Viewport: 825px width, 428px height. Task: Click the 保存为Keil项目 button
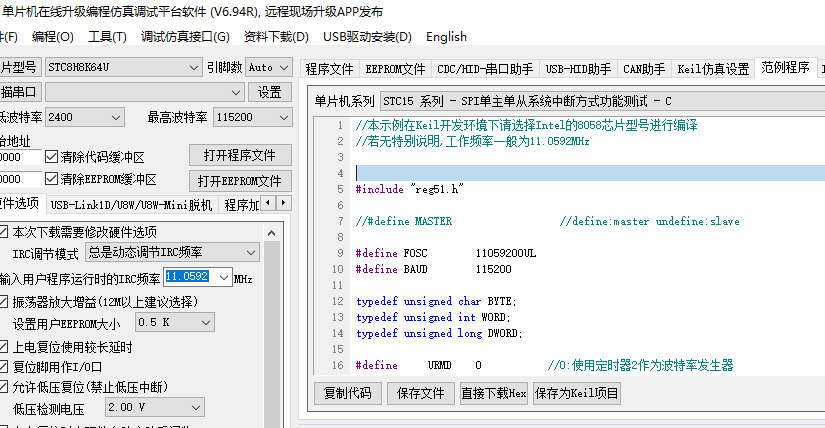coord(577,393)
